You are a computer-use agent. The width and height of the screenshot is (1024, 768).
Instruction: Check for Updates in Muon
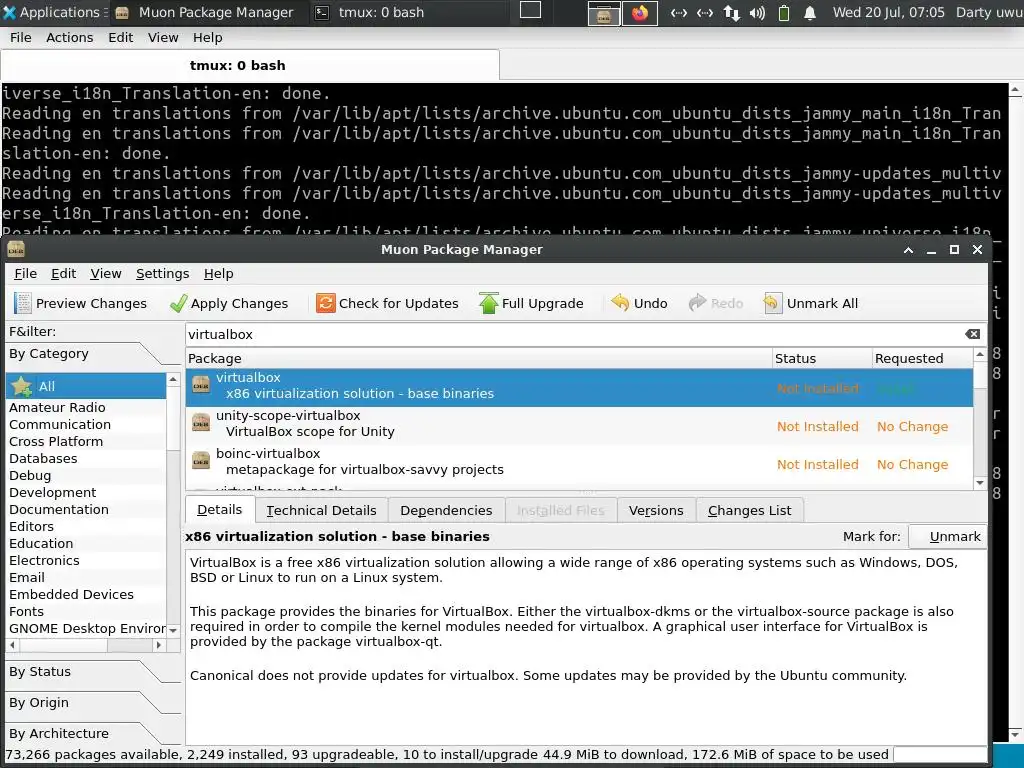click(387, 303)
